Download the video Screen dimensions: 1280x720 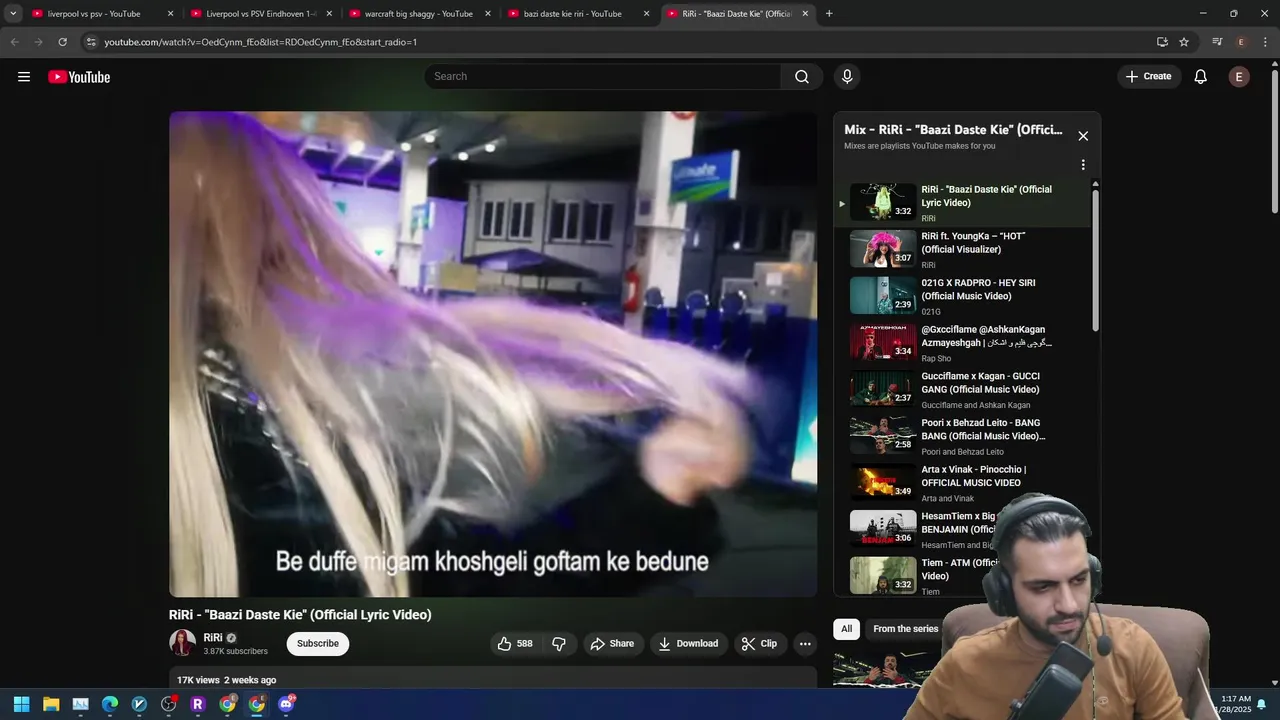coord(688,644)
